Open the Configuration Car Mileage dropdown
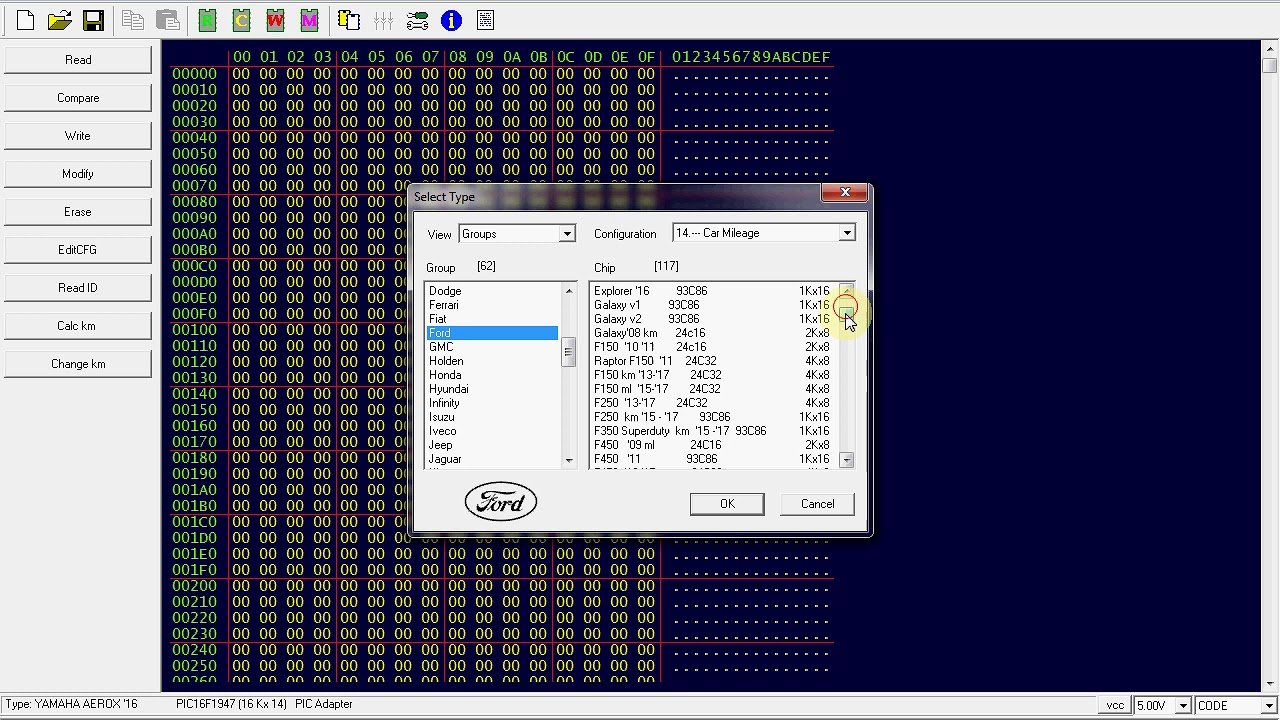1280x720 pixels. point(846,233)
